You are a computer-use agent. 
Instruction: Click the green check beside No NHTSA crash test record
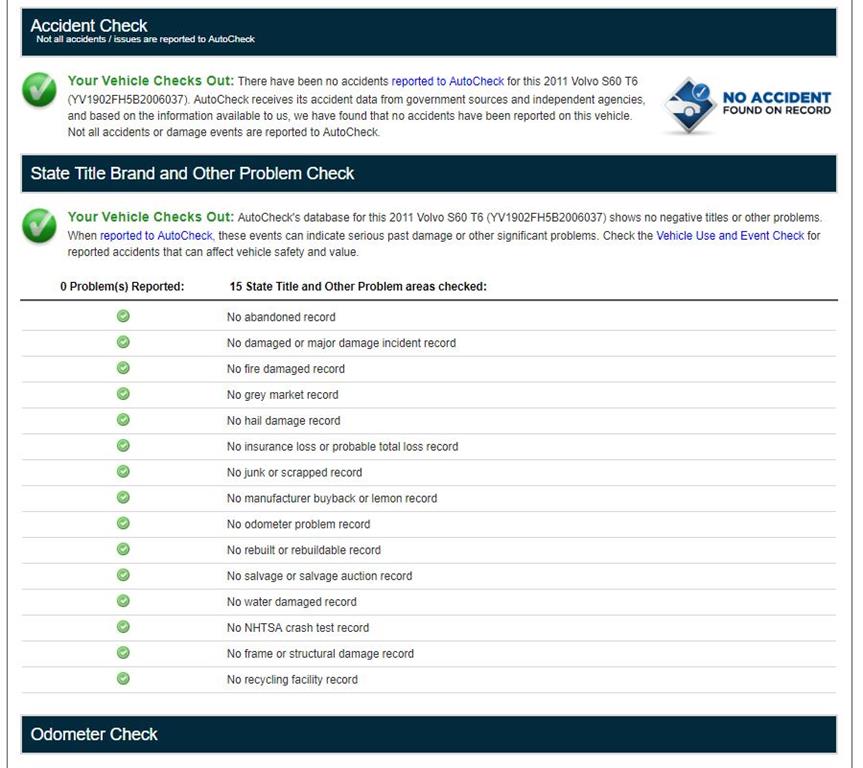click(x=123, y=627)
